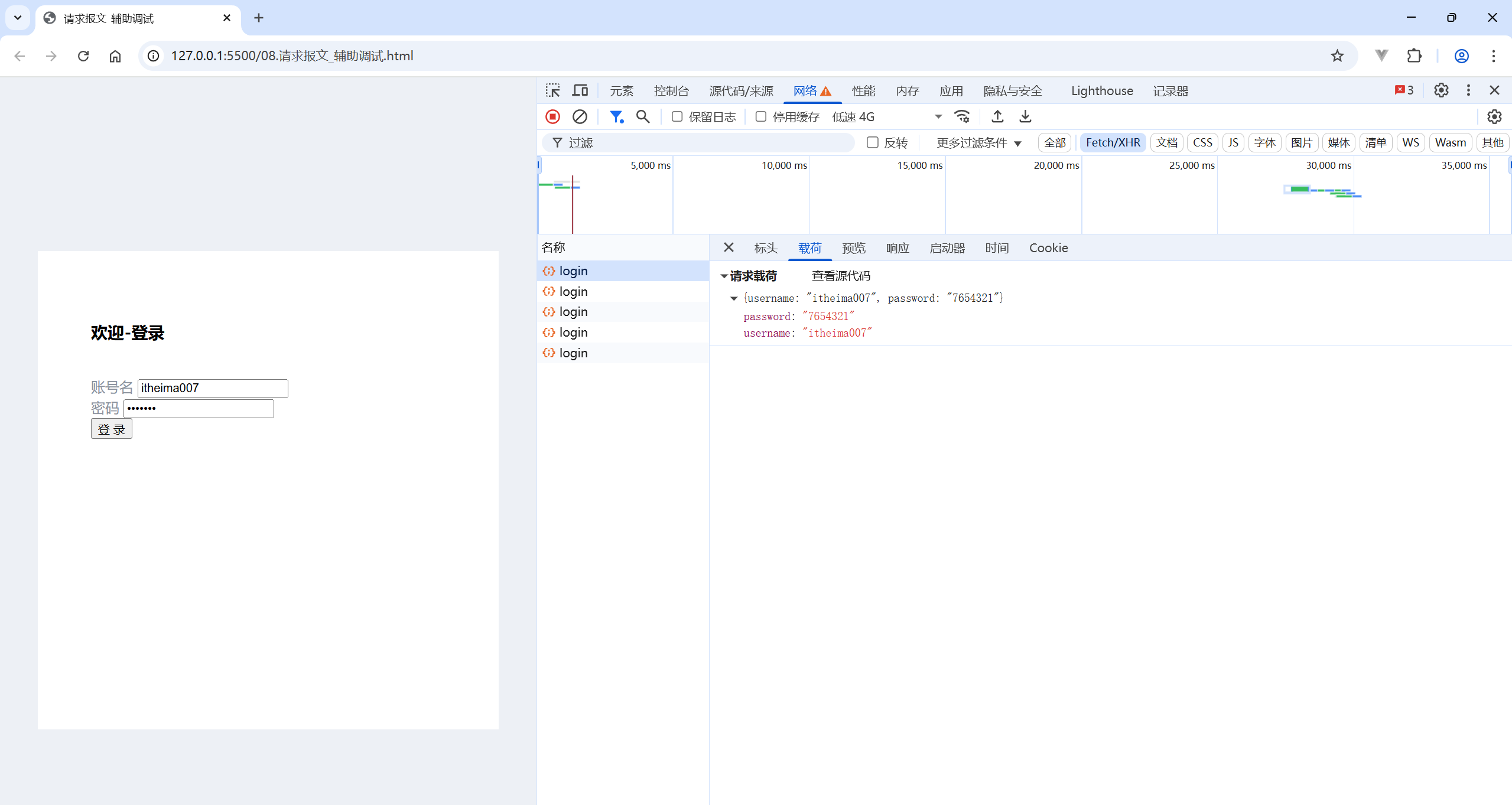This screenshot has width=1512, height=805.
Task: Enable the 停用缓存 checkbox
Action: (761, 117)
